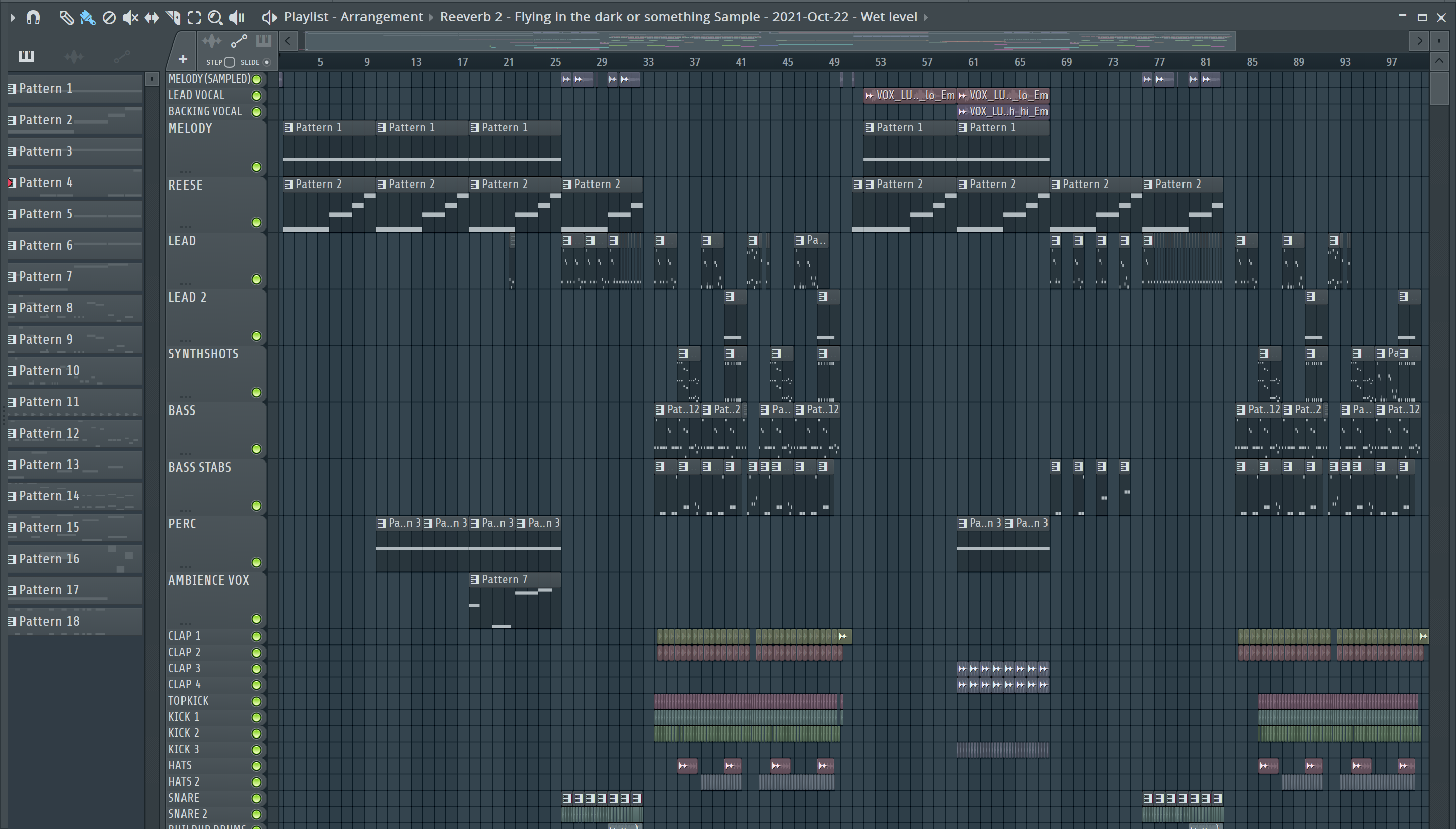Screen dimensions: 1456x829
Task: Select the PERC track header
Action: click(216, 543)
